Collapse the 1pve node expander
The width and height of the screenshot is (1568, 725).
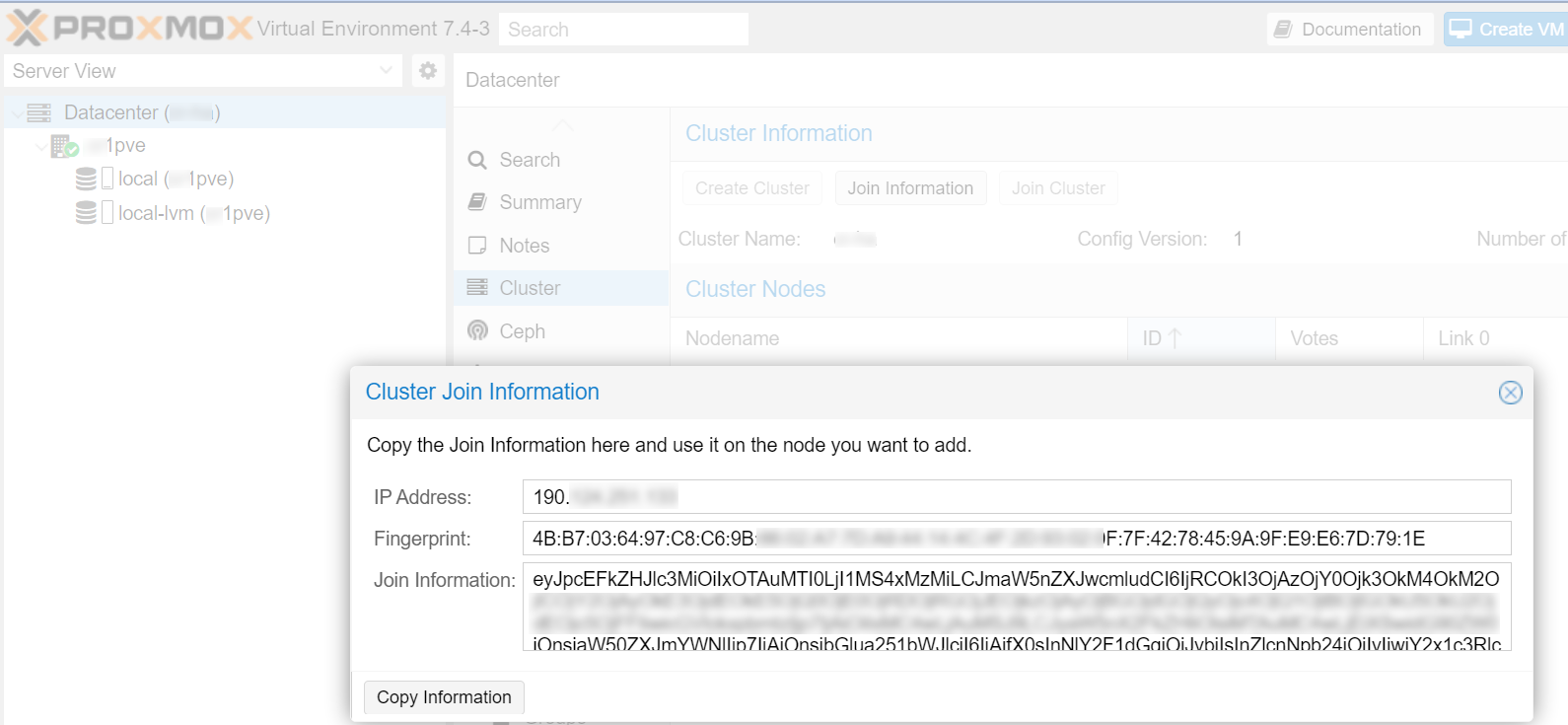point(40,146)
